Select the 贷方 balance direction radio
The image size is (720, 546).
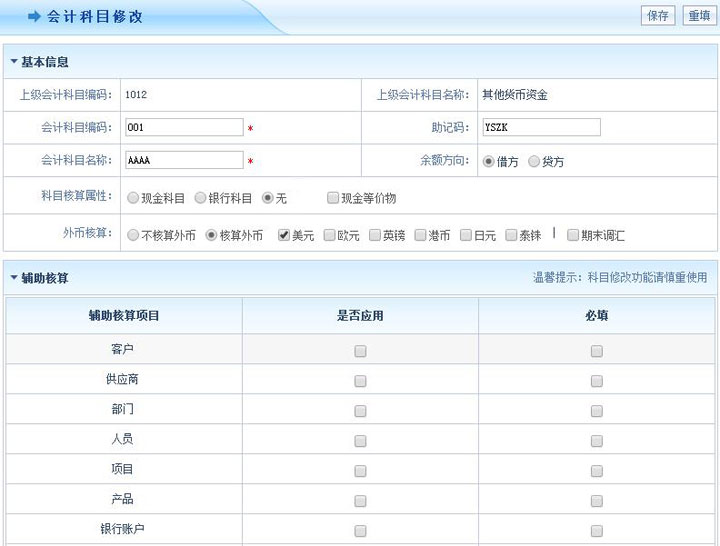(534, 161)
